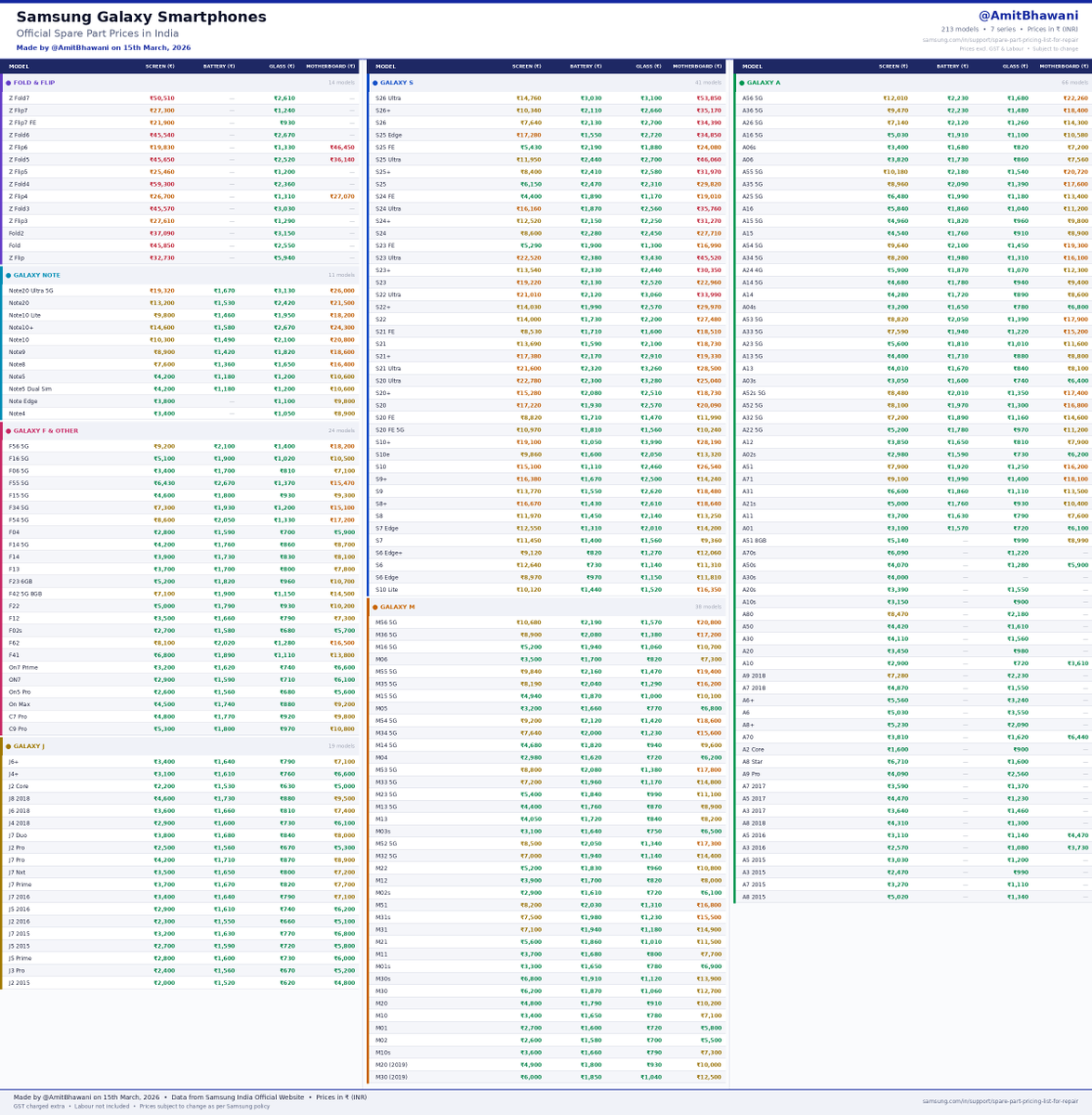
Task: Click Note Edge screen price ₹3,800
Action: (164, 401)
